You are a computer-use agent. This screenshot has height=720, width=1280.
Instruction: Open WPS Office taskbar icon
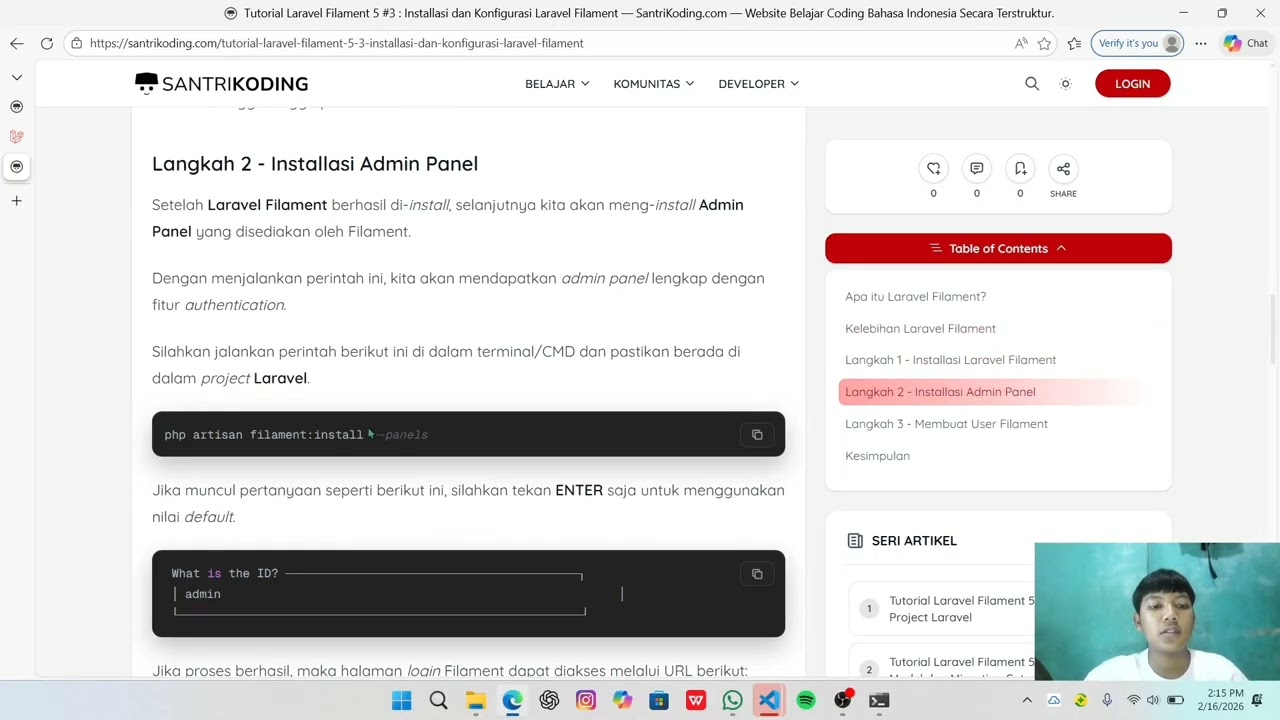(696, 701)
